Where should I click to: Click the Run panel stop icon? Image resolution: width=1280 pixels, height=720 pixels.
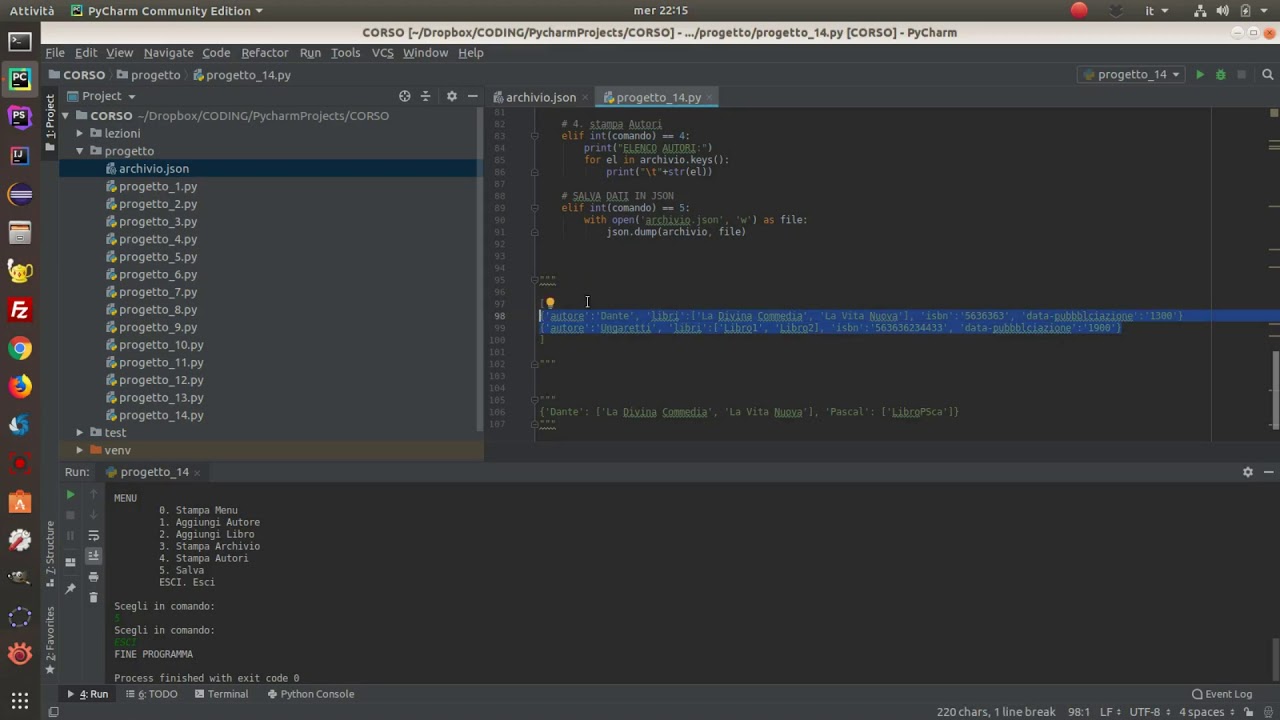coord(70,515)
